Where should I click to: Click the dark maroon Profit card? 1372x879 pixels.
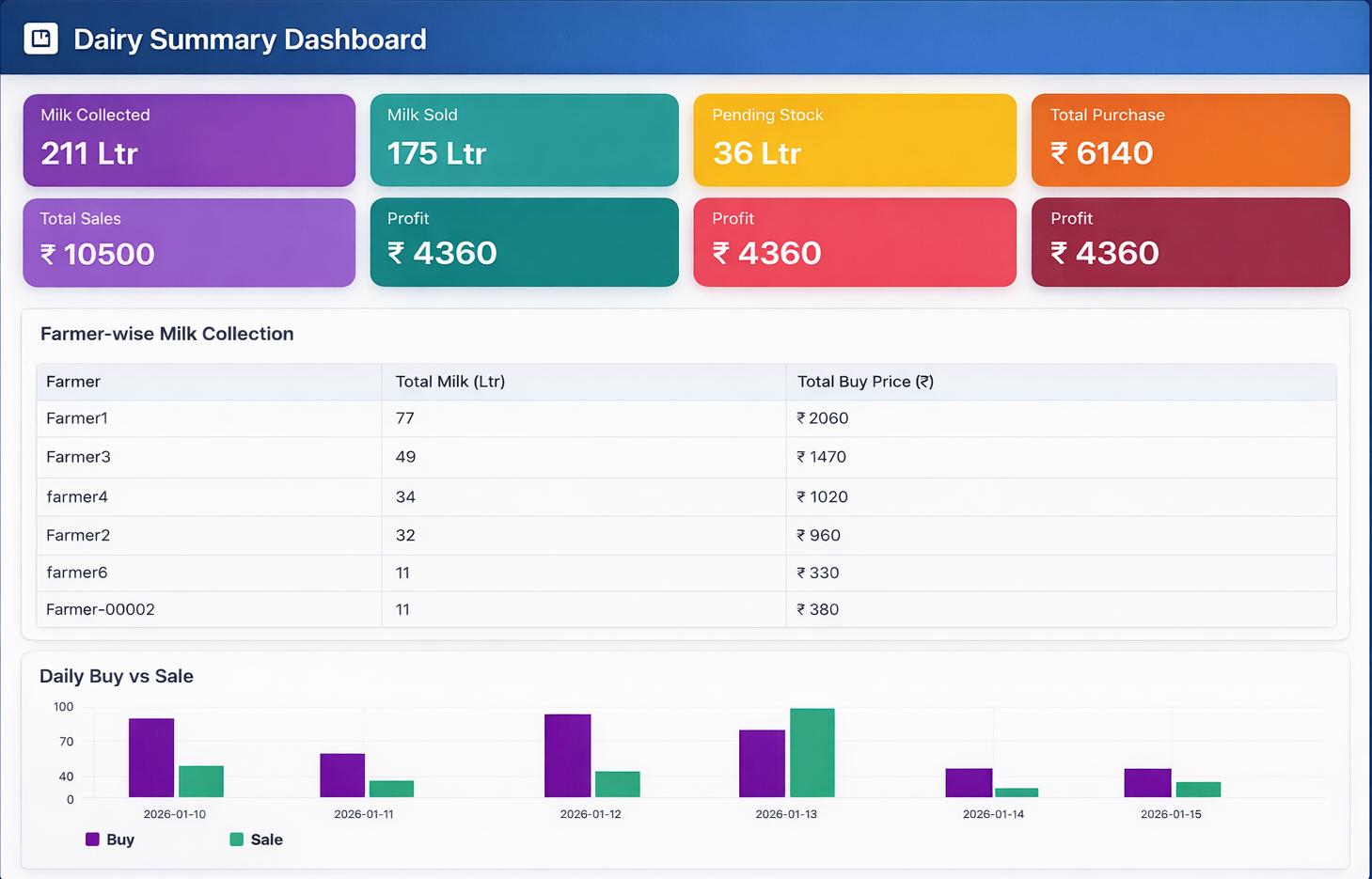tap(1191, 243)
